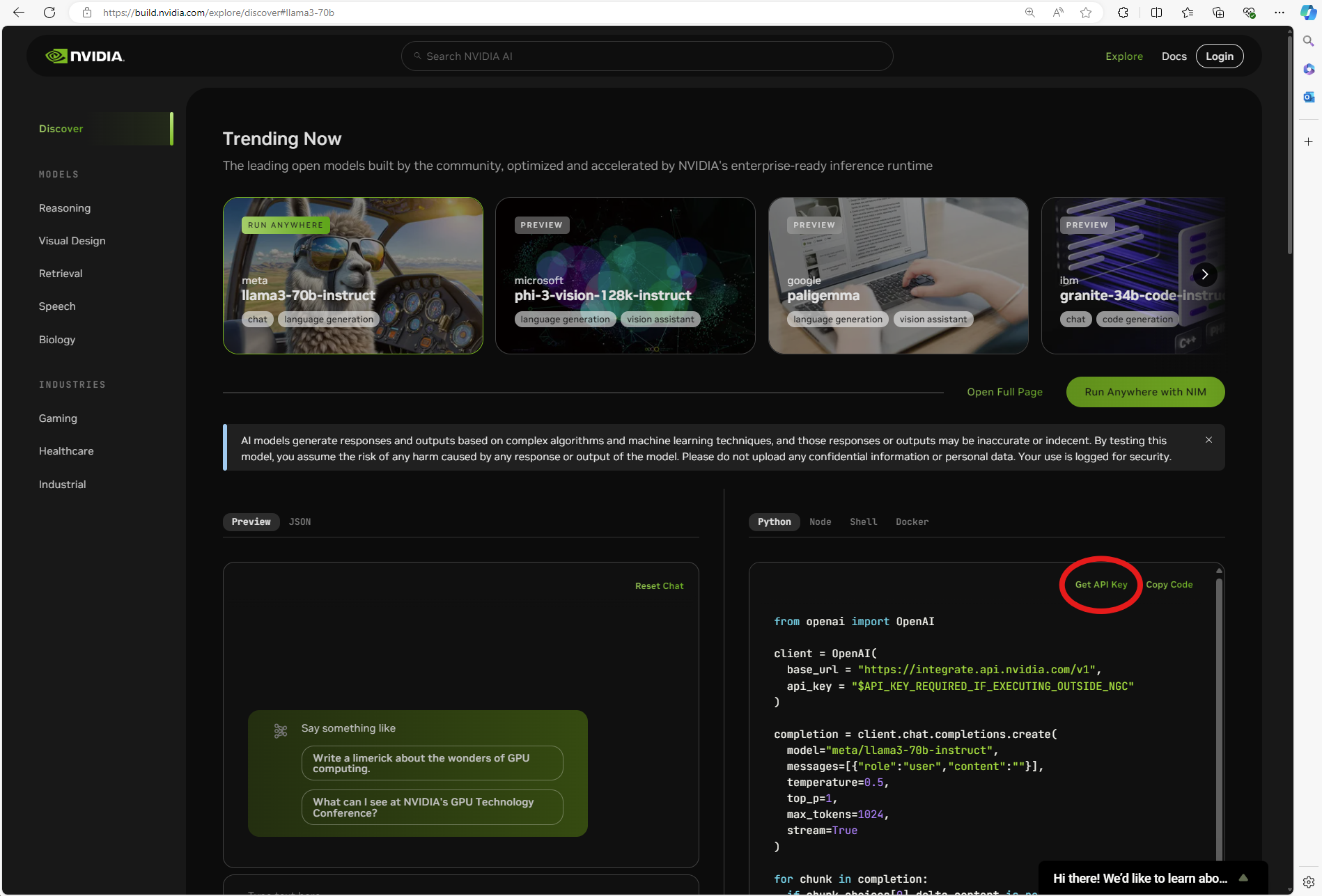Switch to the JSON tab
Image resolution: width=1322 pixels, height=896 pixels.
tap(300, 521)
